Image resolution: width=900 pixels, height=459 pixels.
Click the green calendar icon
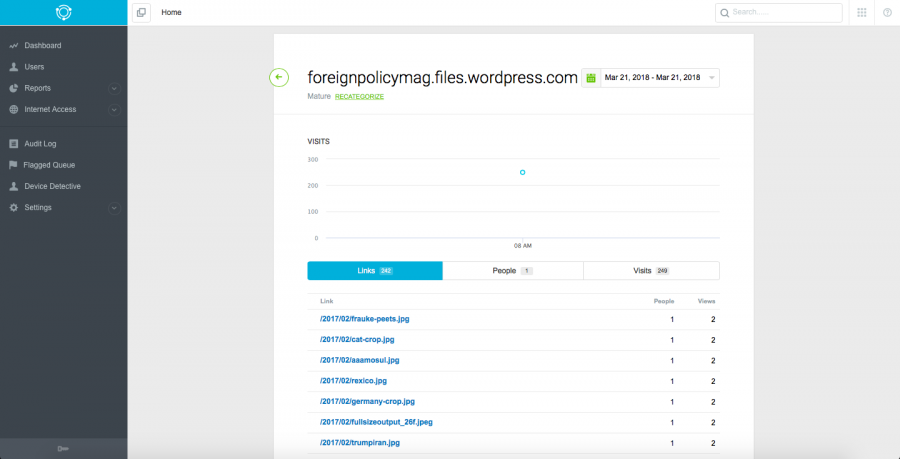tap(591, 77)
